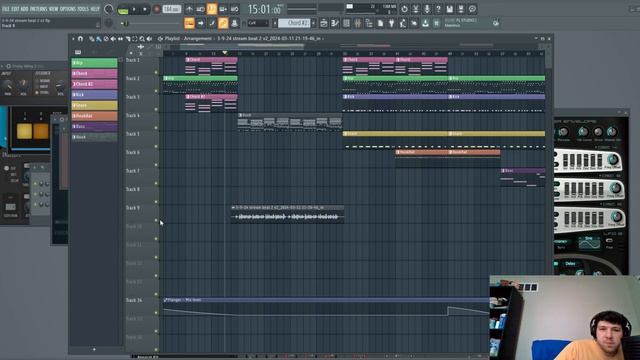Select the Chord #2 pattern in the picker
Screen dimensions: 640x360
click(x=94, y=84)
